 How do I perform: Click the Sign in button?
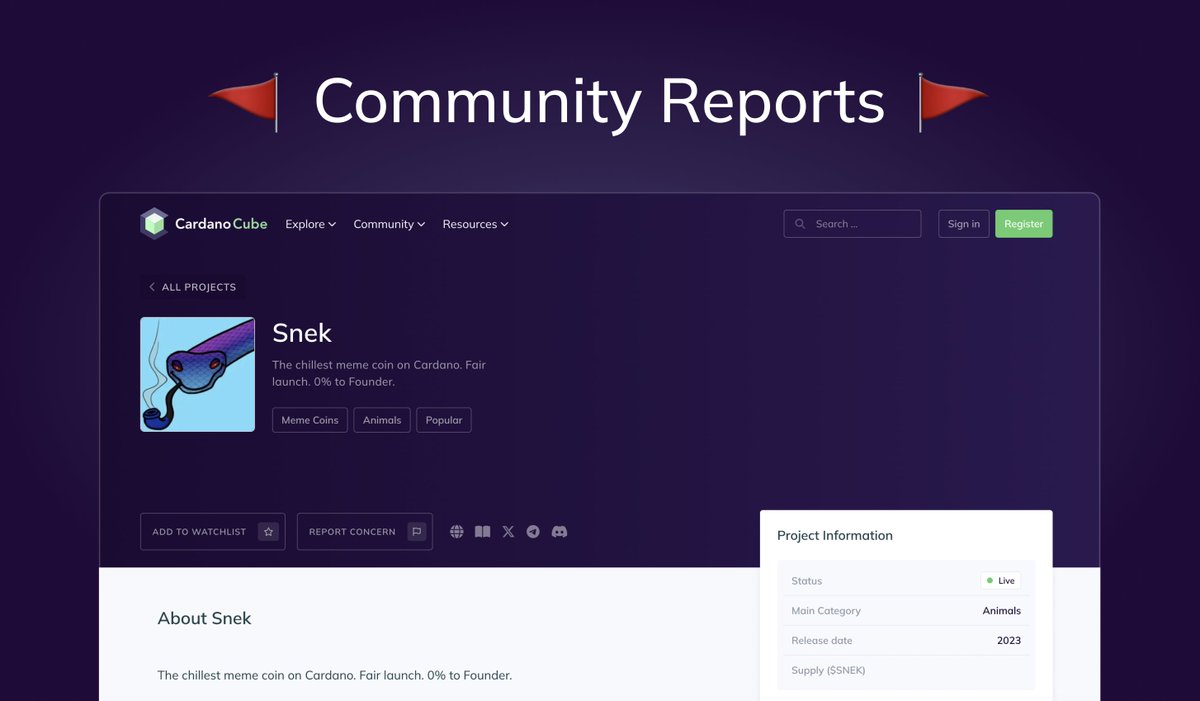click(x=963, y=224)
